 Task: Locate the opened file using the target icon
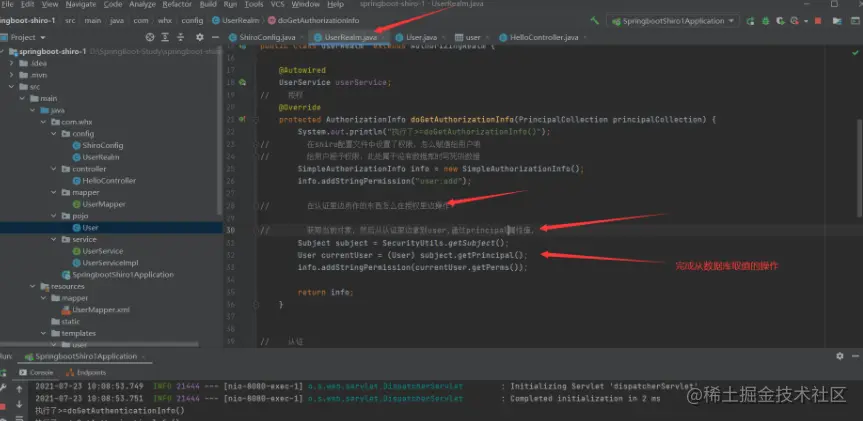(x=150, y=37)
